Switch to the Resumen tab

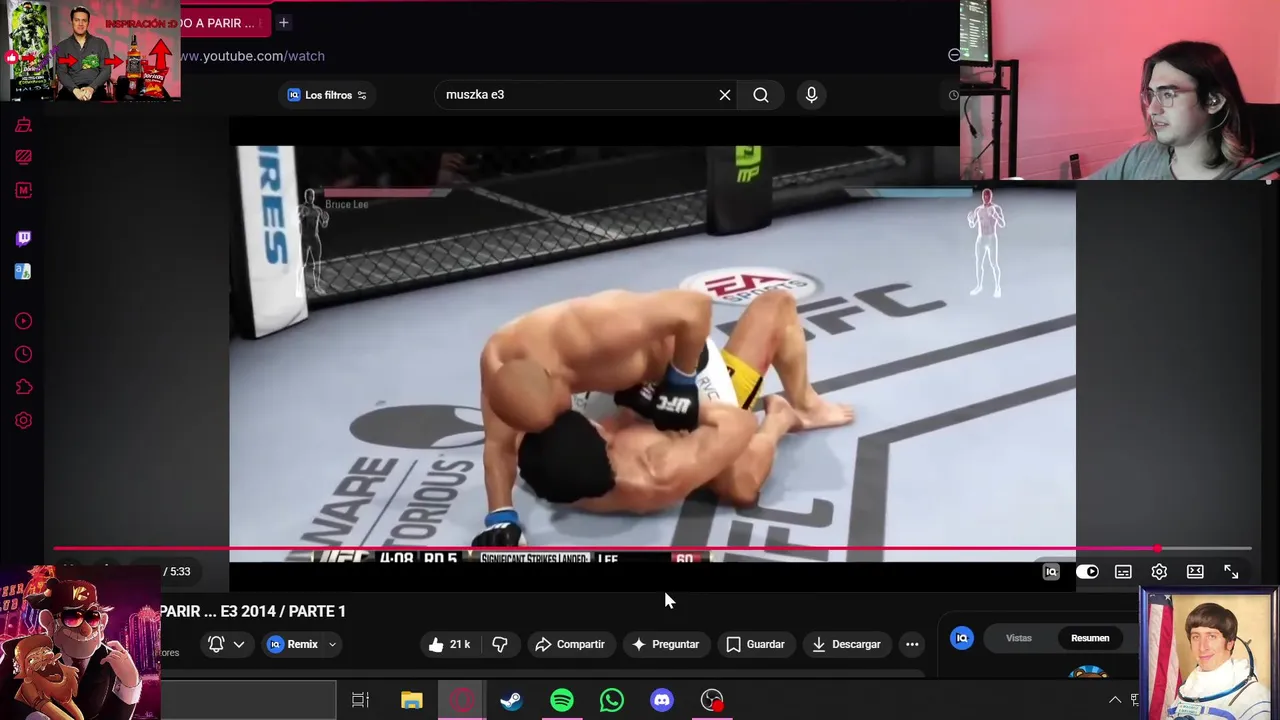[1090, 638]
